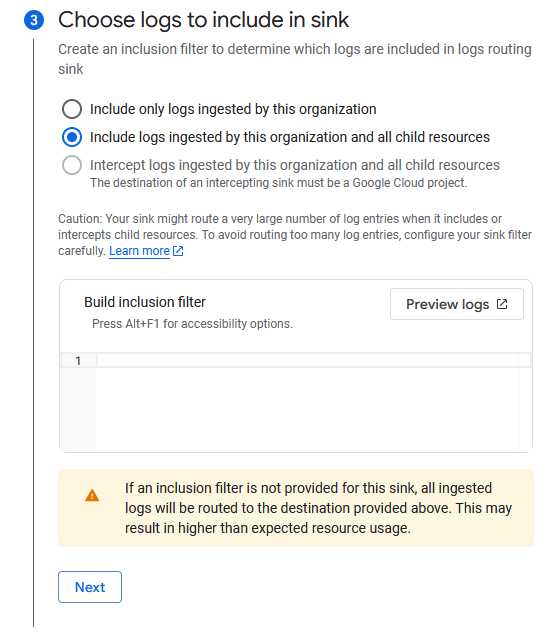552x635 pixels.
Task: Click the "Press Alt+F1 for accessibility options" hint
Action: click(192, 324)
